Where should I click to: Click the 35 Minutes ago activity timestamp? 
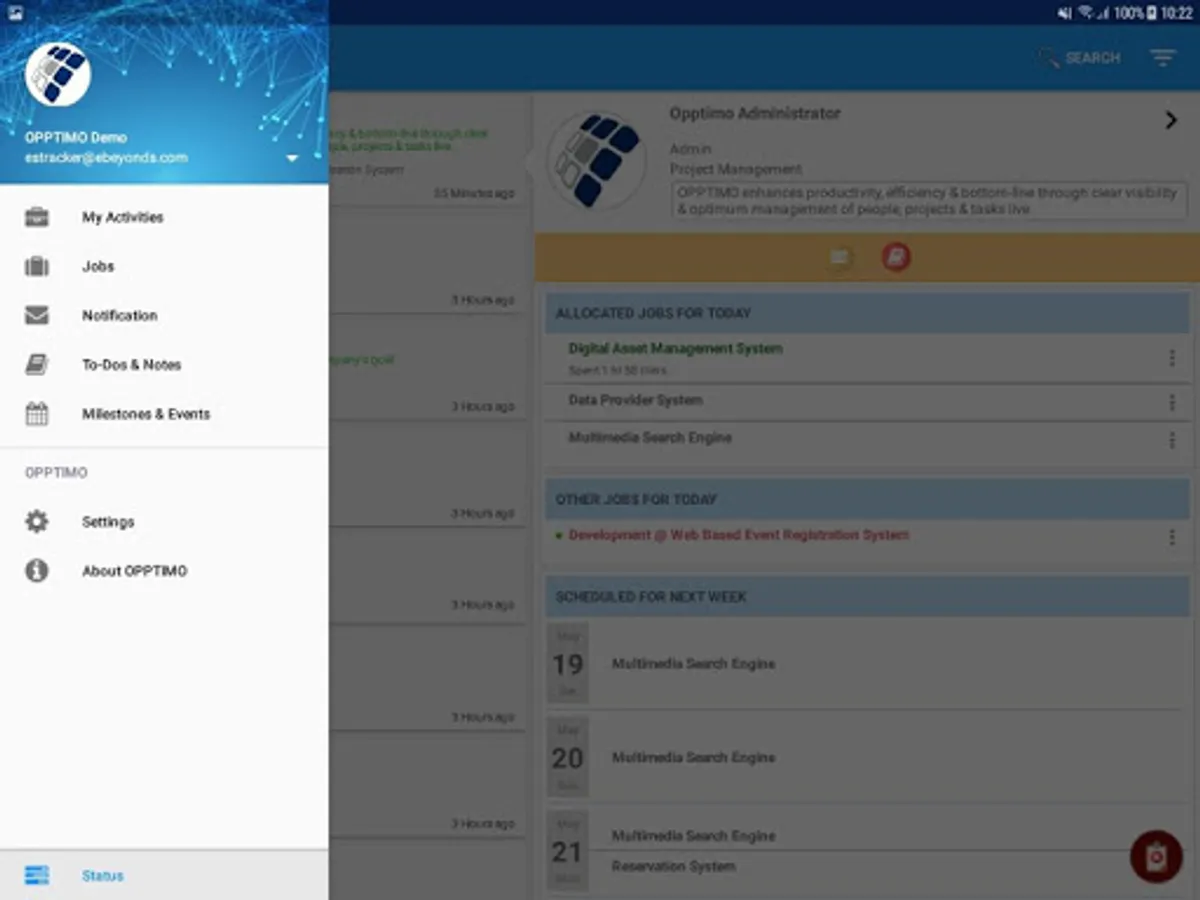(475, 193)
